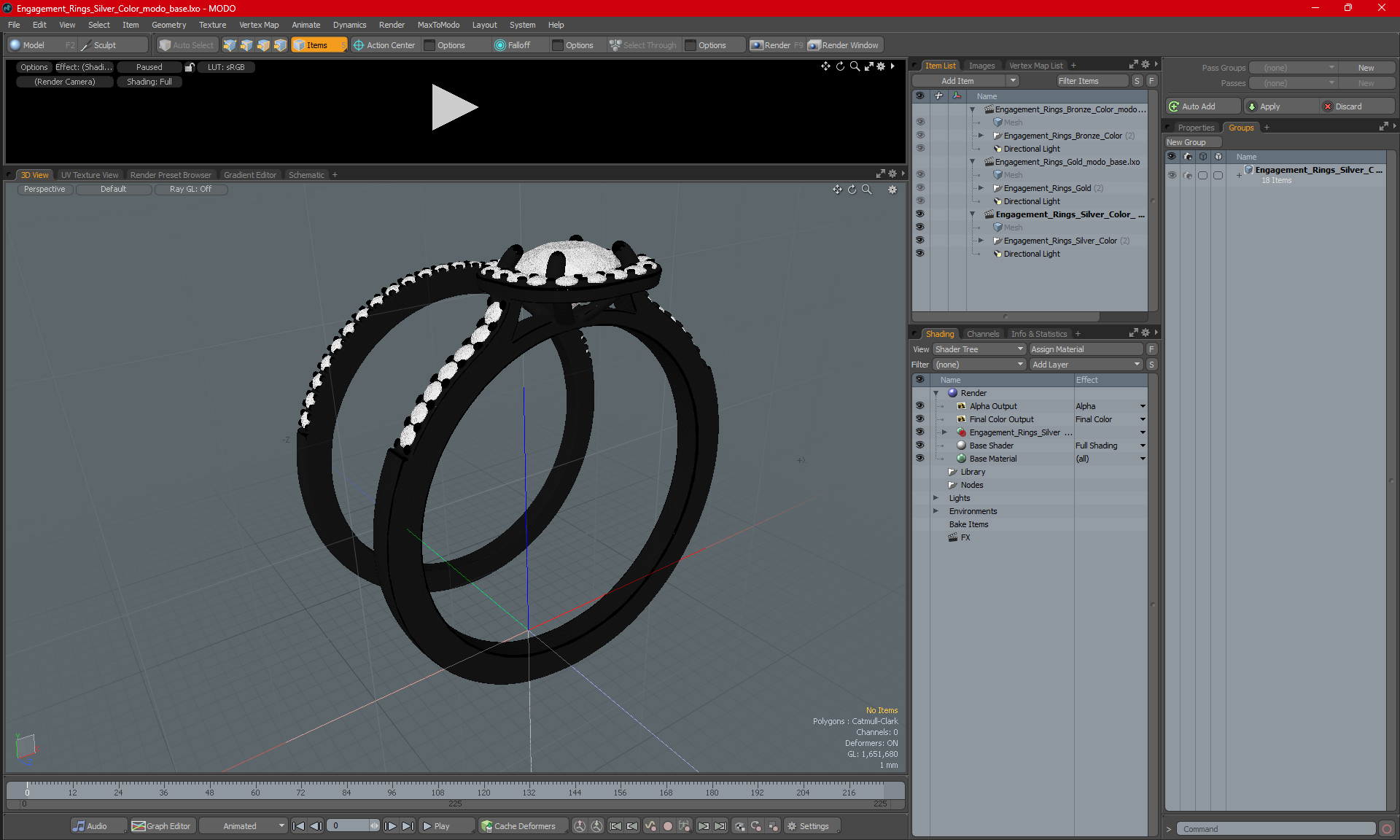Open Geometry menu
The image size is (1400, 840).
coord(168,25)
